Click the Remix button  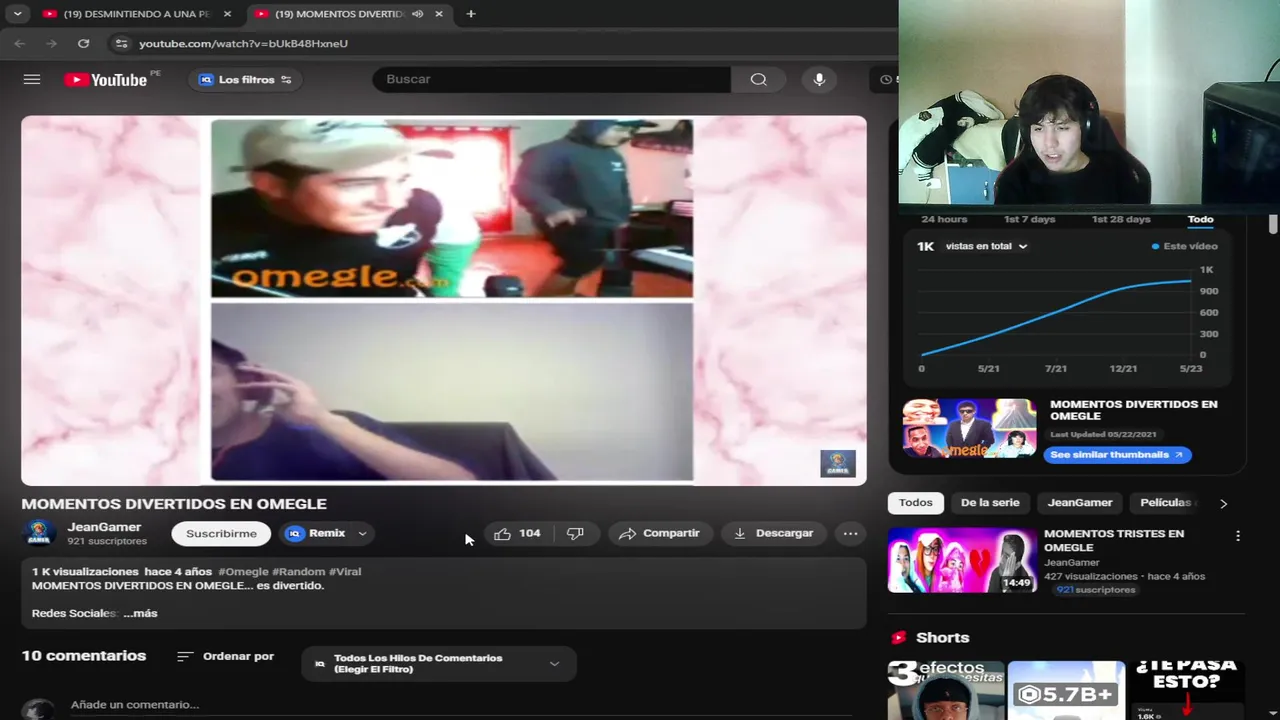[316, 533]
